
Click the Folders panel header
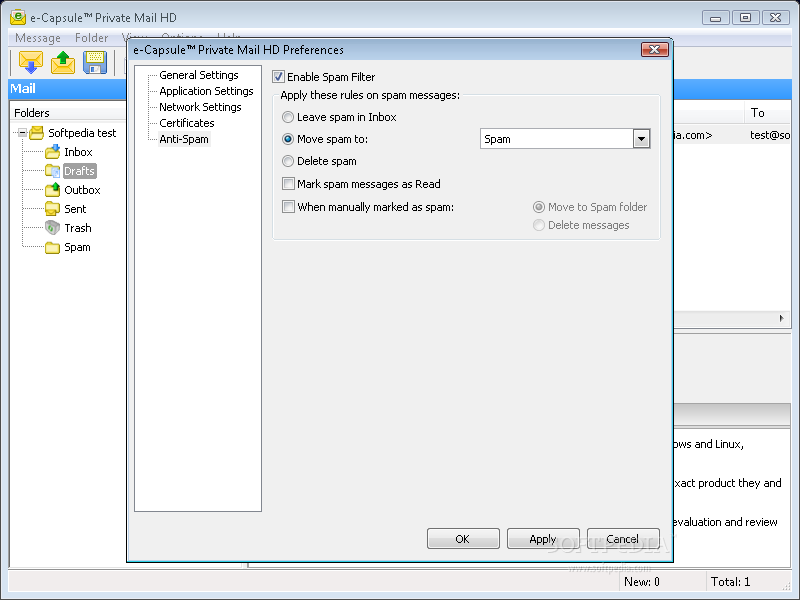tap(68, 113)
